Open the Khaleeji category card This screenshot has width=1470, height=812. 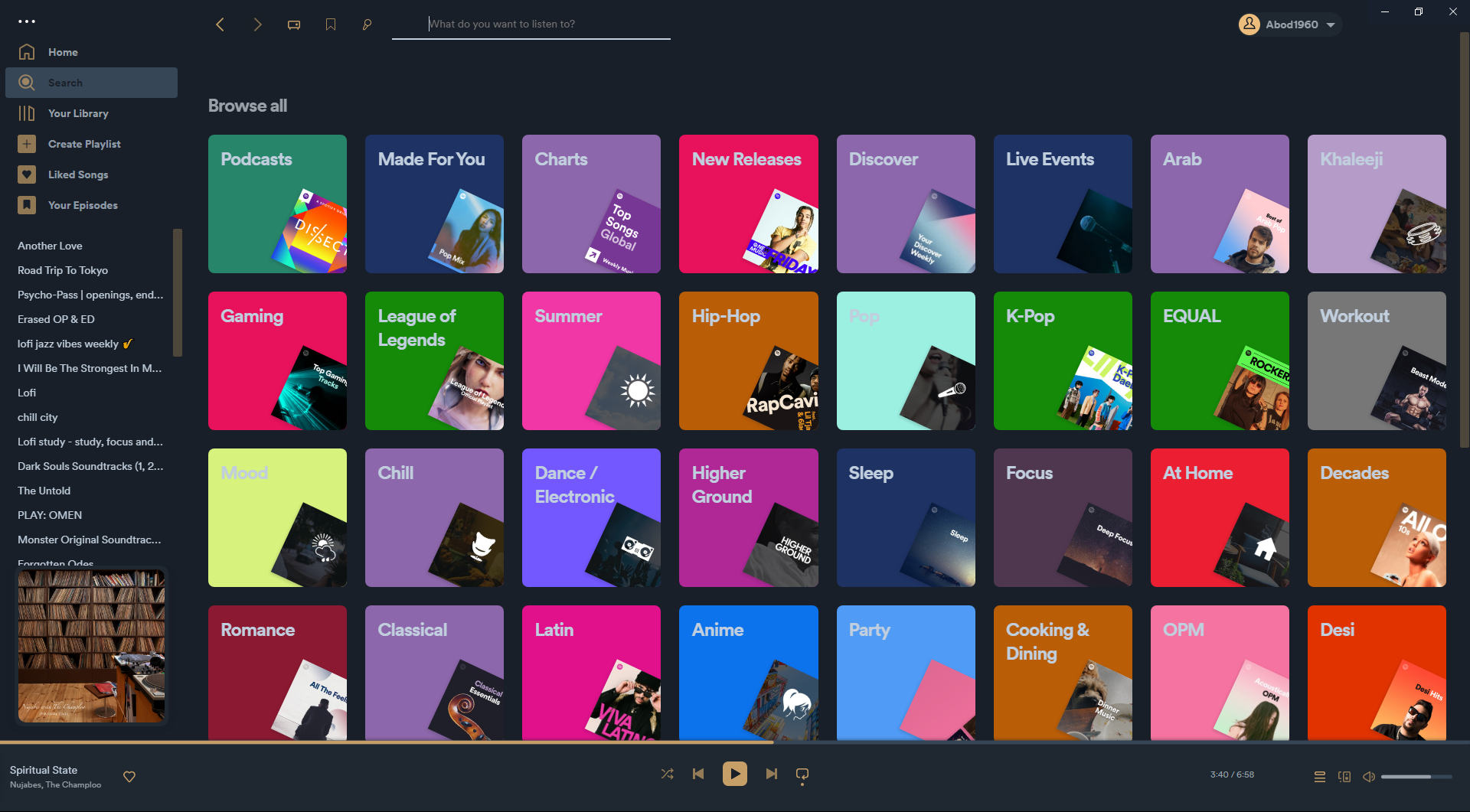pos(1377,204)
